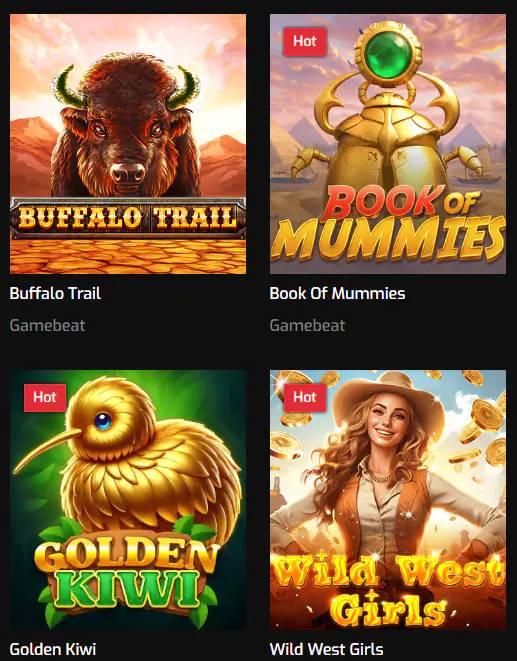Click Gamebeat provider under Book Of Mummies
Viewport: 517px width, 661px height.
point(307,325)
